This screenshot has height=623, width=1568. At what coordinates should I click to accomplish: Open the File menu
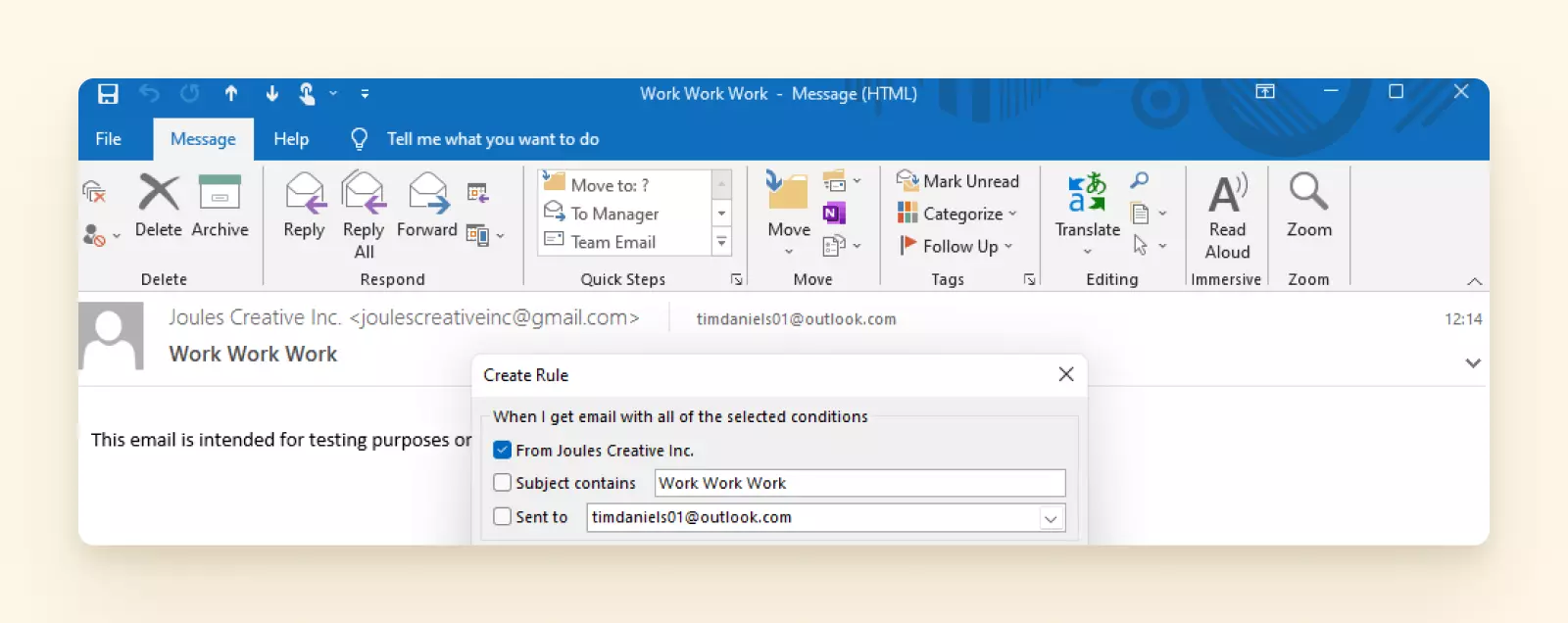click(108, 139)
